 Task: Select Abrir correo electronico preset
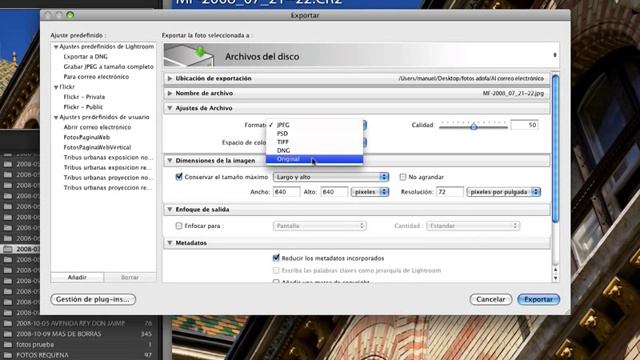(98, 127)
